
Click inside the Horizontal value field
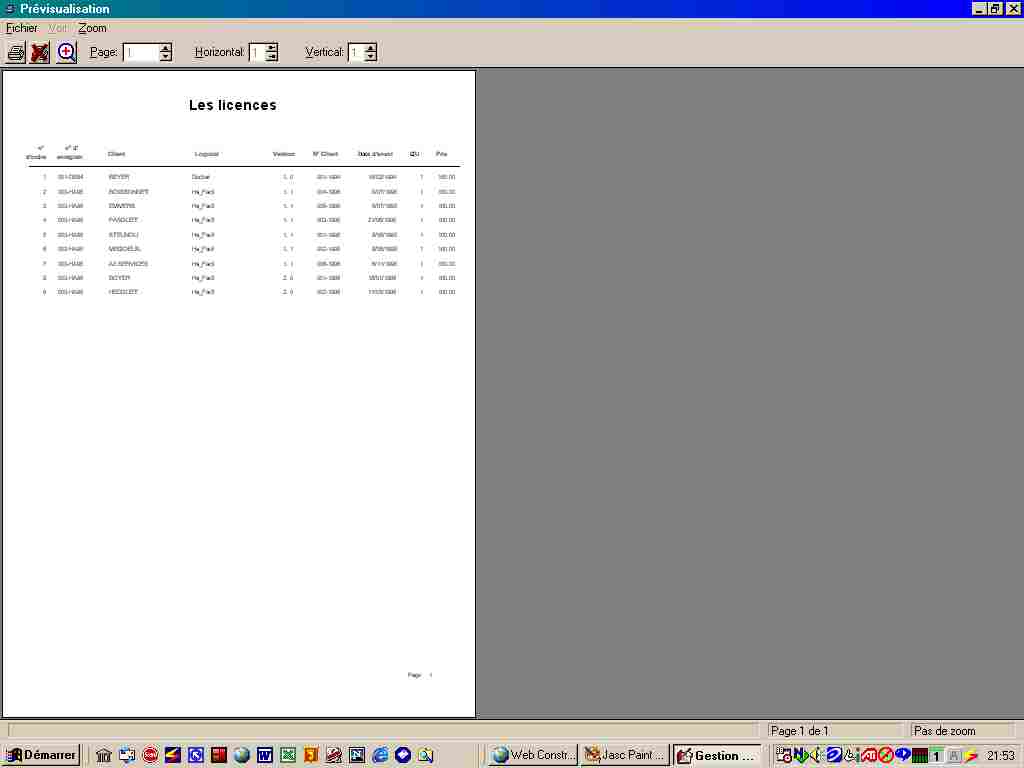[257, 52]
